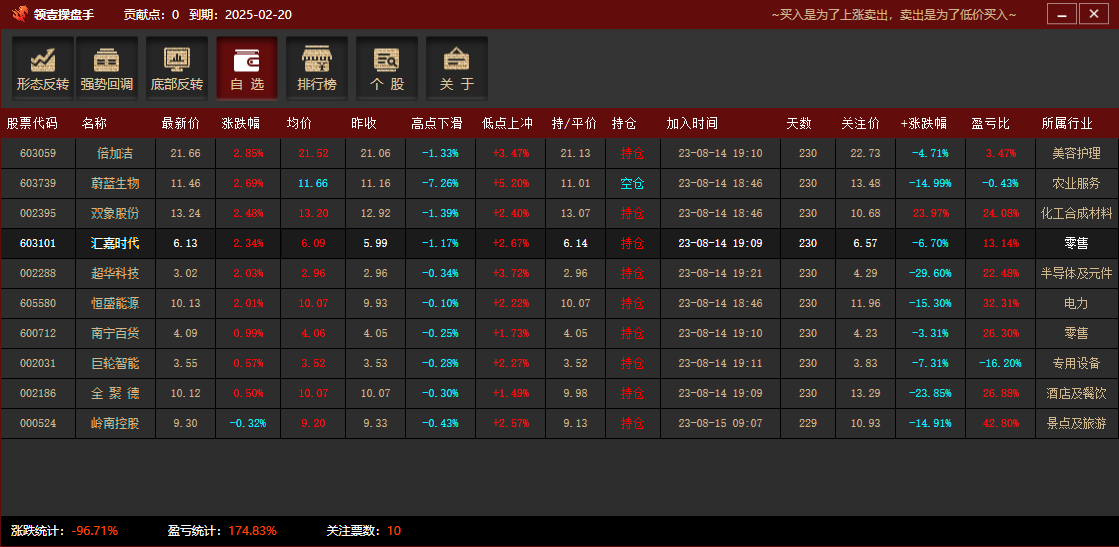Sort by 涨跌幅 column header
1119x547 pixels.
(240, 124)
